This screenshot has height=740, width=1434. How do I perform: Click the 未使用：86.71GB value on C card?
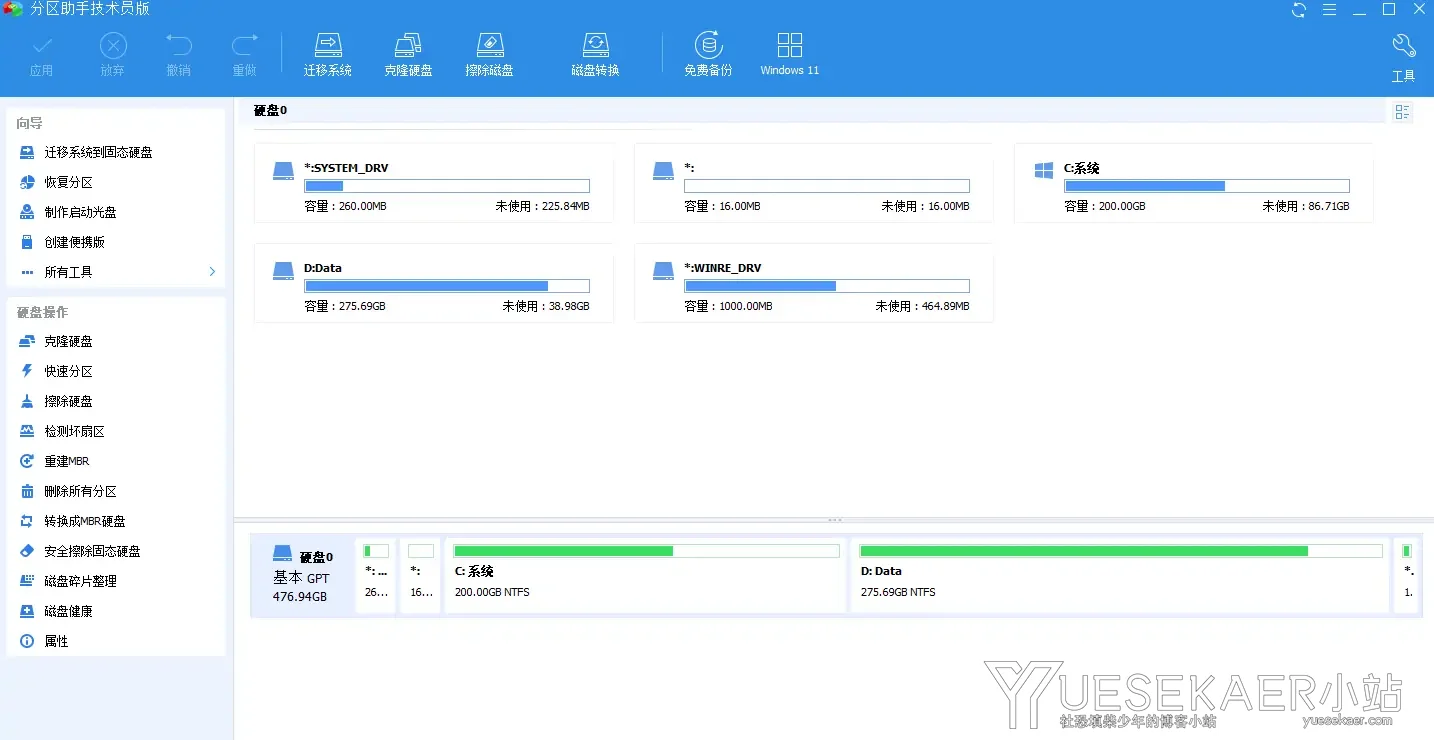[x=1306, y=206]
